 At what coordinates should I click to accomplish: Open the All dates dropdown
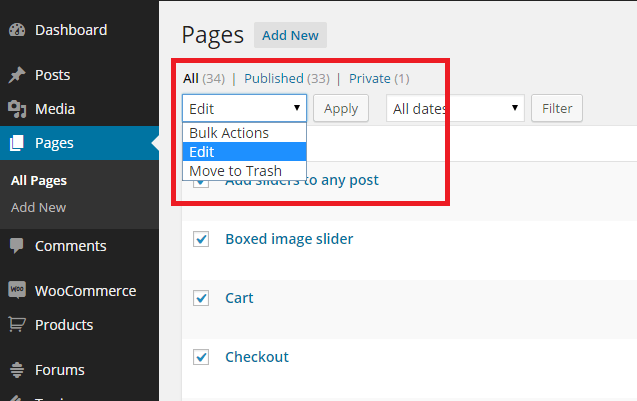coord(455,108)
